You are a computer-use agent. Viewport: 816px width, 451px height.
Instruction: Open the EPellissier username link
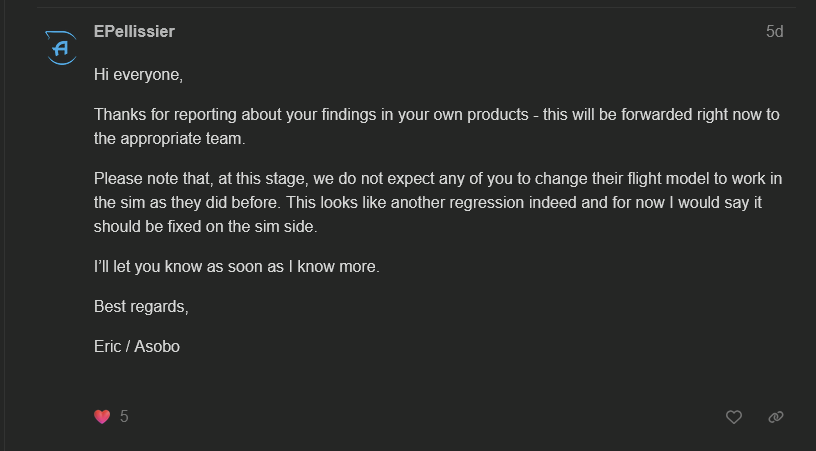point(134,31)
